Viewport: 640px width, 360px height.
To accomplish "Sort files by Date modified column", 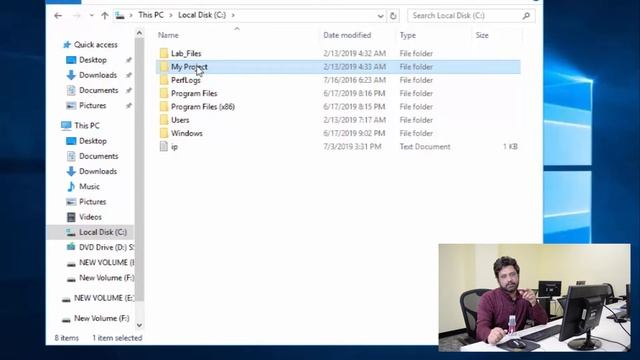I will pyautogui.click(x=347, y=35).
